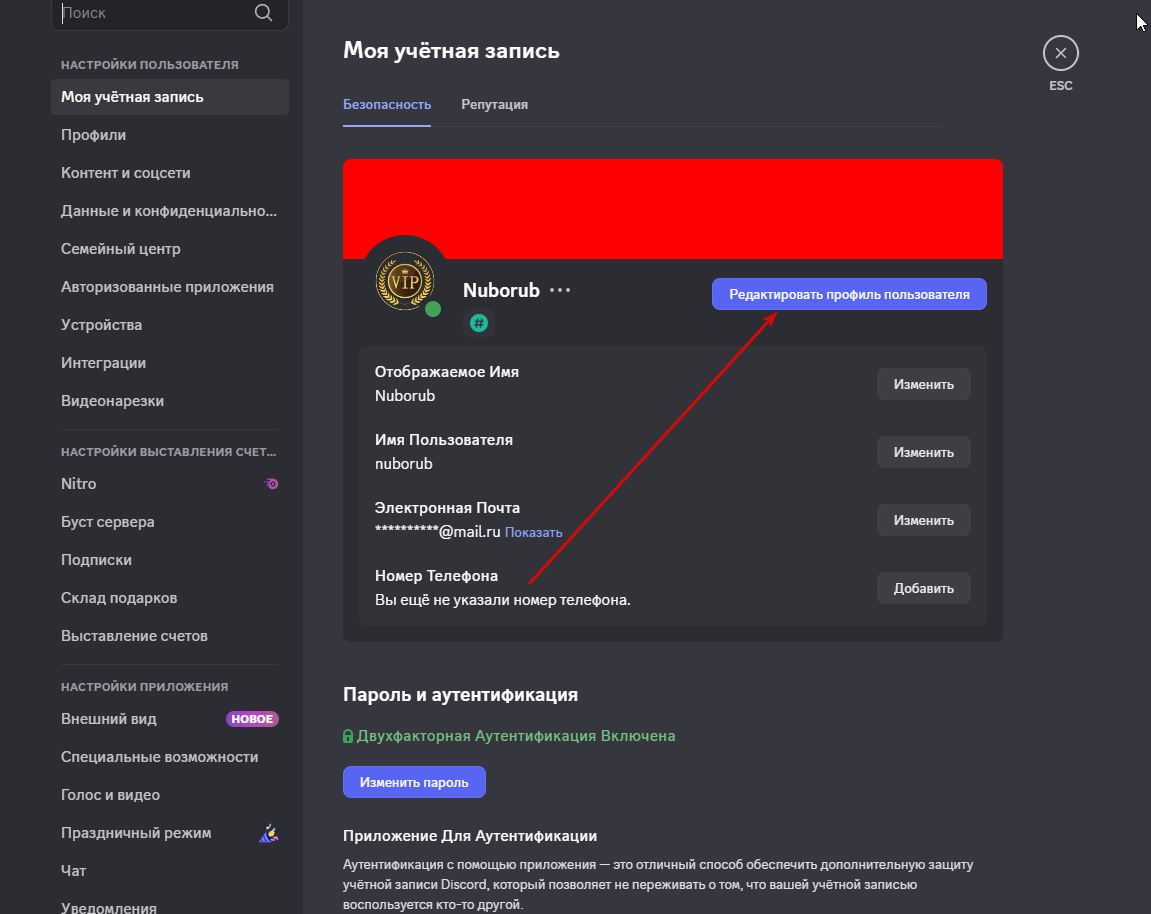Click the party icon beside Праздничный режим
This screenshot has width=1151, height=914.
[x=269, y=833]
